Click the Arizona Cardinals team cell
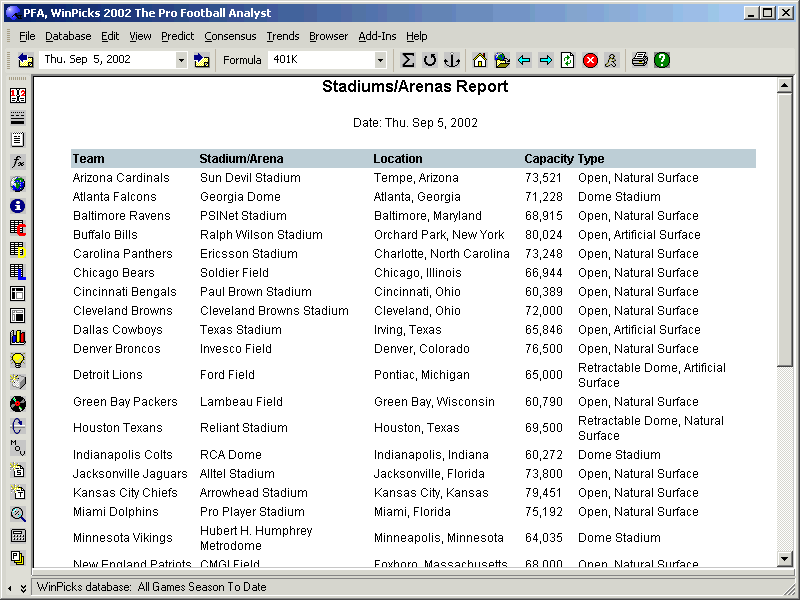The height and width of the screenshot is (600, 800). click(x=121, y=178)
